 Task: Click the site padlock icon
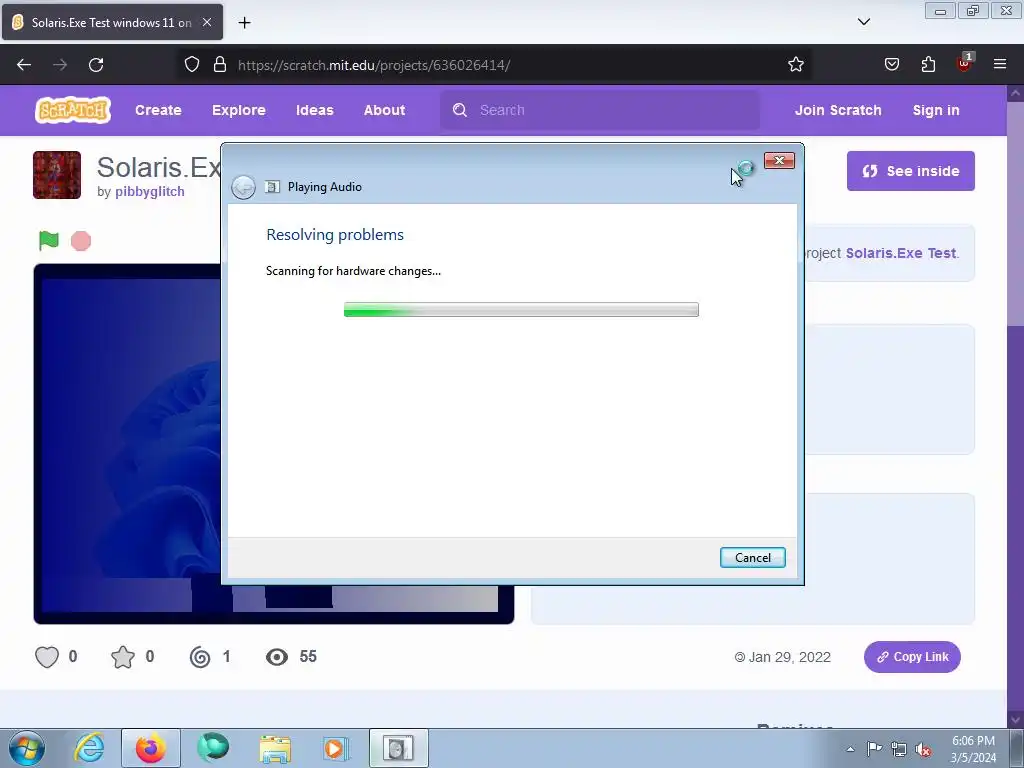pos(220,65)
